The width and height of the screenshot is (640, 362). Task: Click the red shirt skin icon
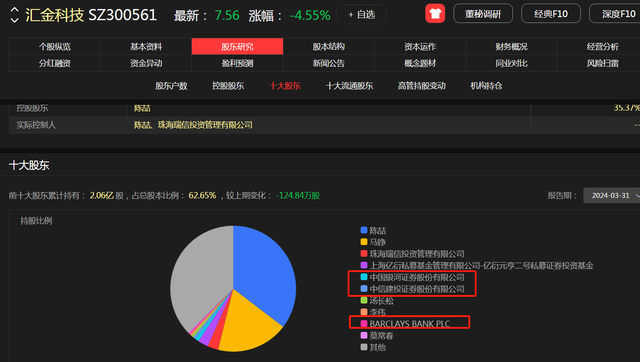coord(435,14)
